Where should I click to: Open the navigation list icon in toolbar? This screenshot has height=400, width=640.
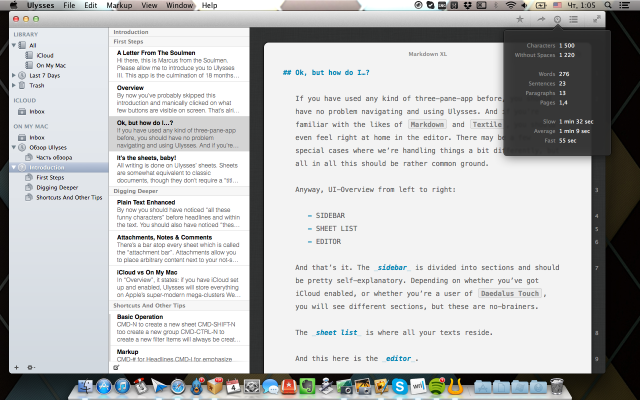pos(574,19)
